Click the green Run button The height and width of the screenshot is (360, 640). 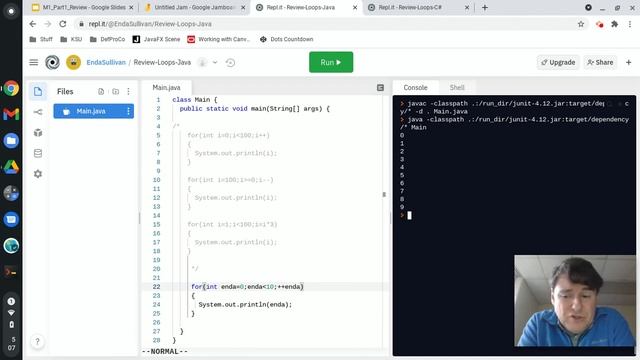coord(331,62)
